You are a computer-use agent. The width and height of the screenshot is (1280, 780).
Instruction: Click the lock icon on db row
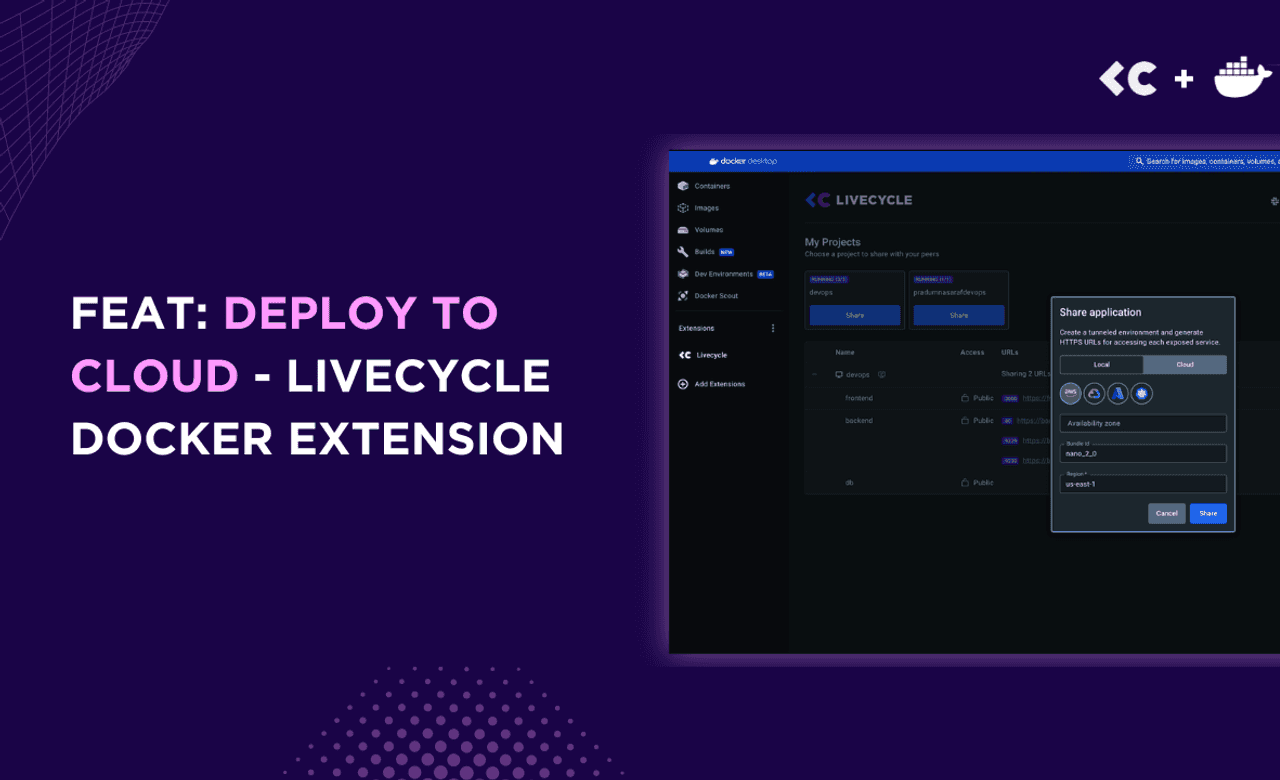tap(966, 483)
